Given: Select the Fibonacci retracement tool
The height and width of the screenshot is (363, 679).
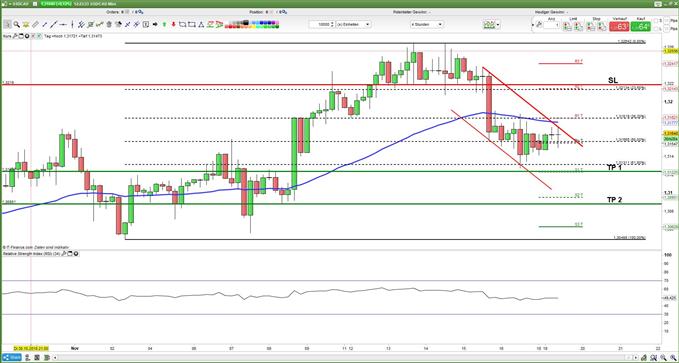Looking at the screenshot, I should 91,24.
